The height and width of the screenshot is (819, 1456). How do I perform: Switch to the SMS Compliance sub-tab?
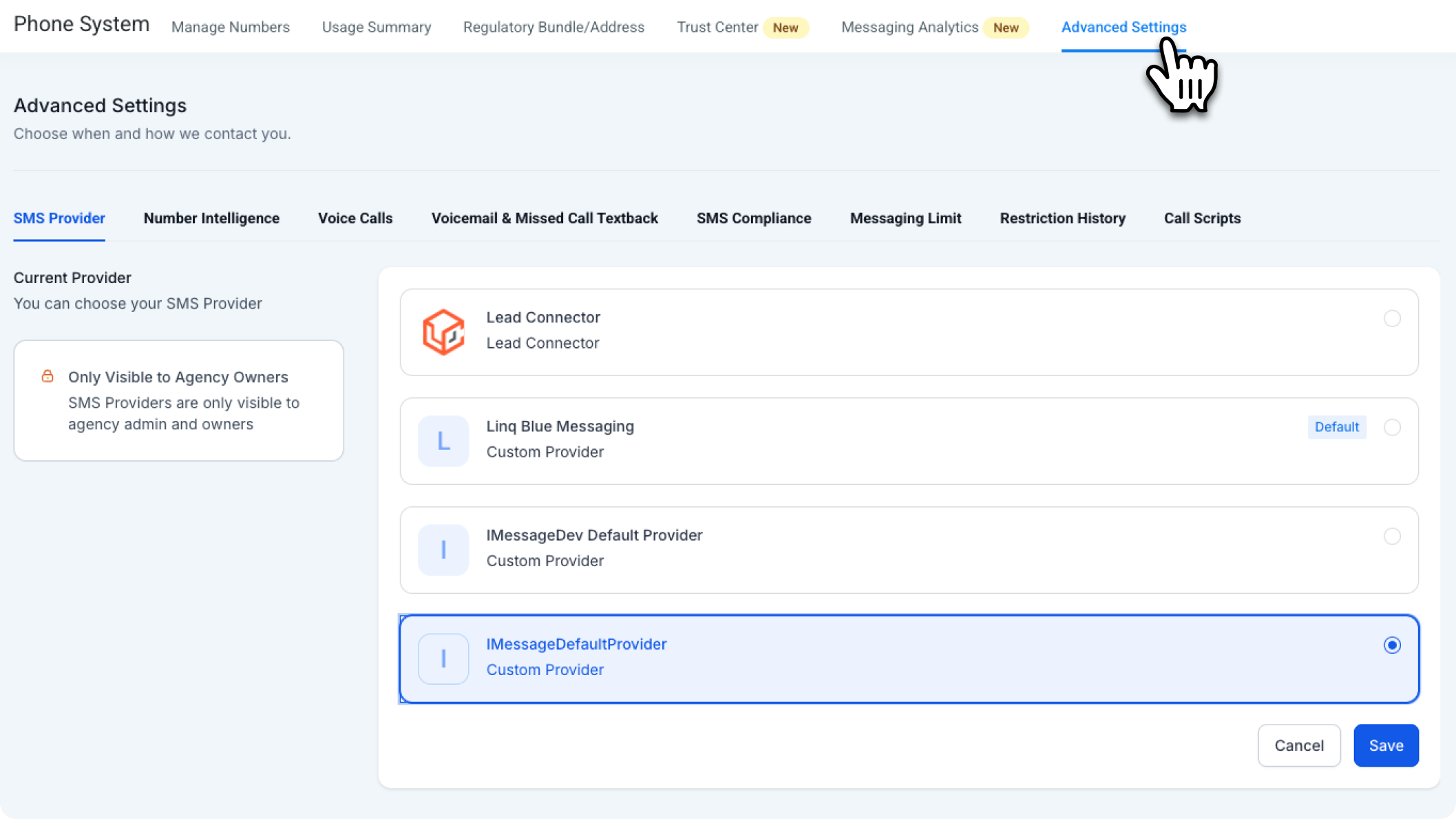[754, 218]
